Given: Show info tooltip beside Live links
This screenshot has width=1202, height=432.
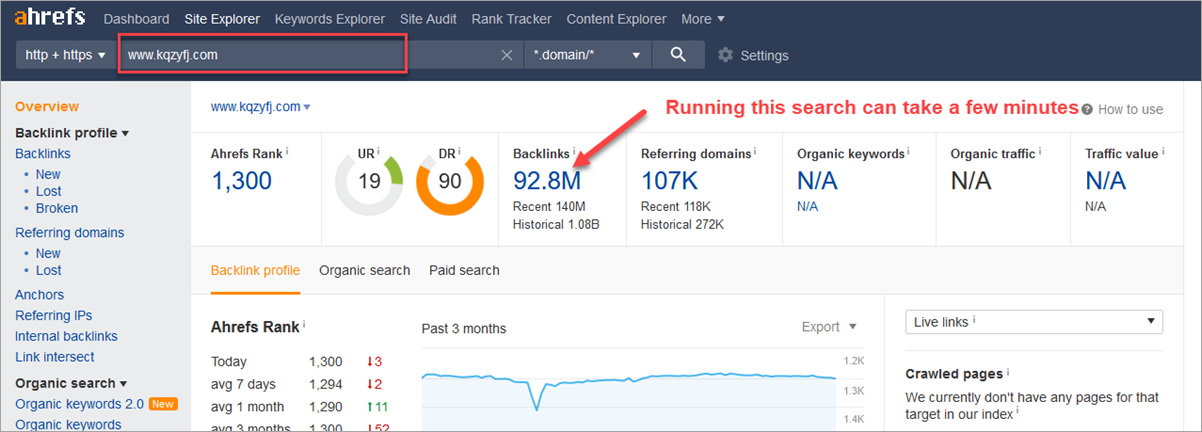Looking at the screenshot, I should click(973, 321).
